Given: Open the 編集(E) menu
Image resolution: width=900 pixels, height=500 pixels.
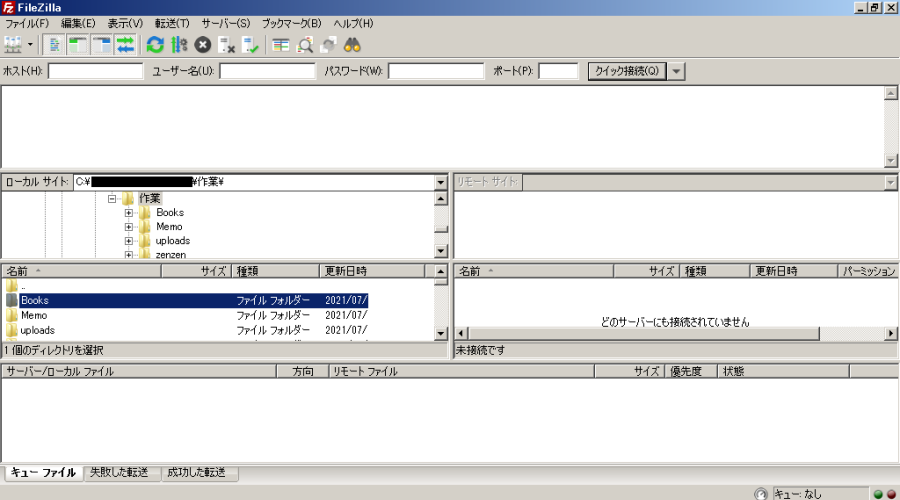Looking at the screenshot, I should (x=78, y=24).
